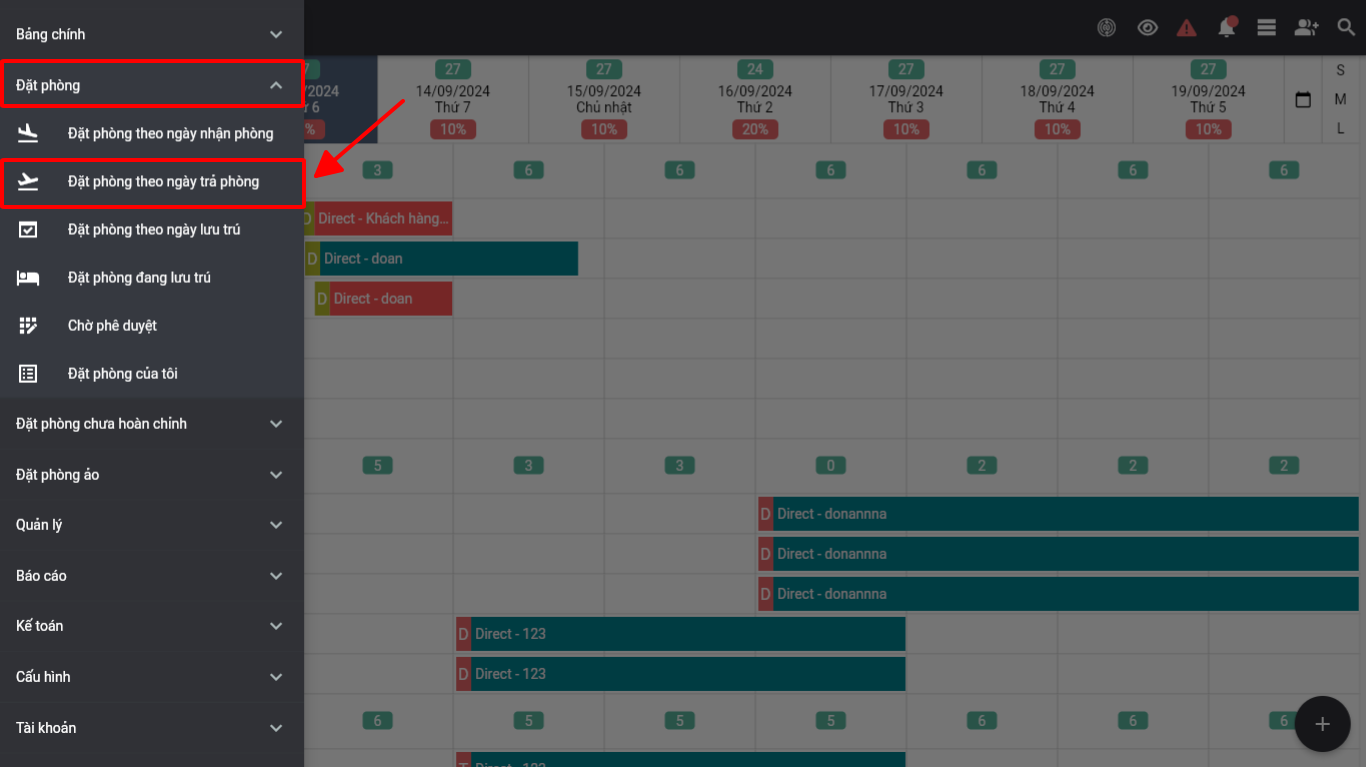
Task: Click the three-line list menu icon in top bar
Action: pyautogui.click(x=1266, y=28)
